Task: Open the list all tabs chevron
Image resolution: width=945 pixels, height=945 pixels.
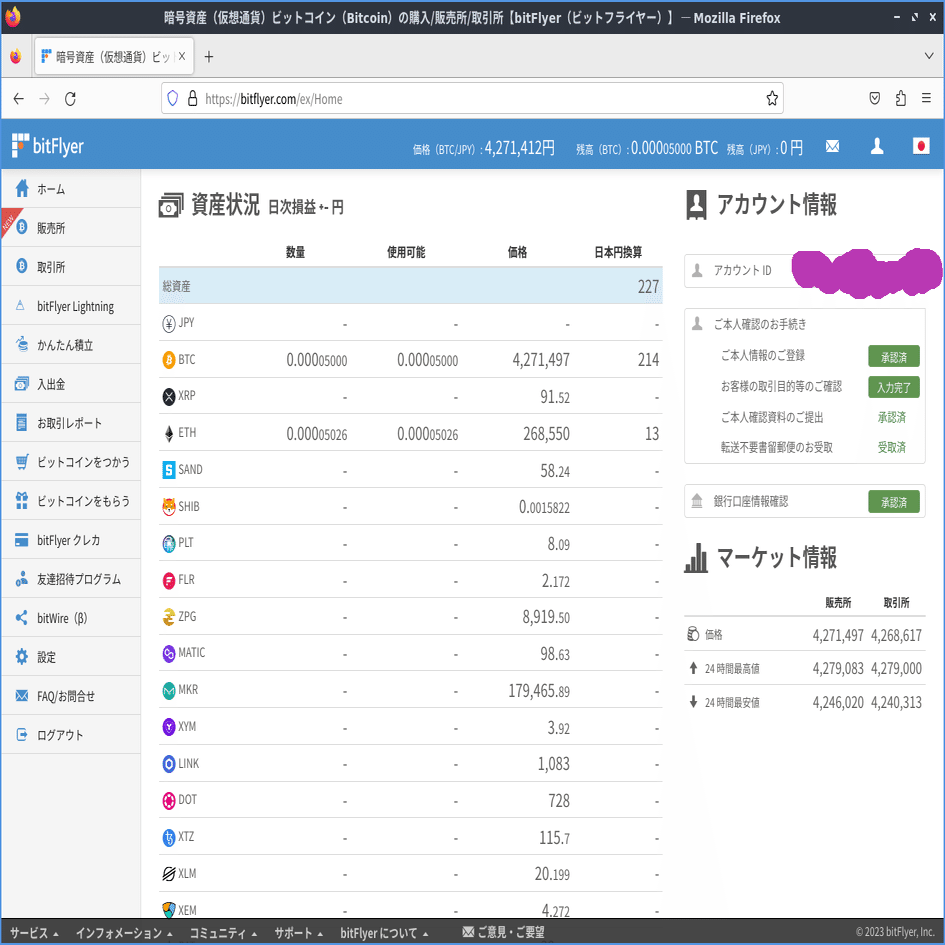Action: click(929, 56)
